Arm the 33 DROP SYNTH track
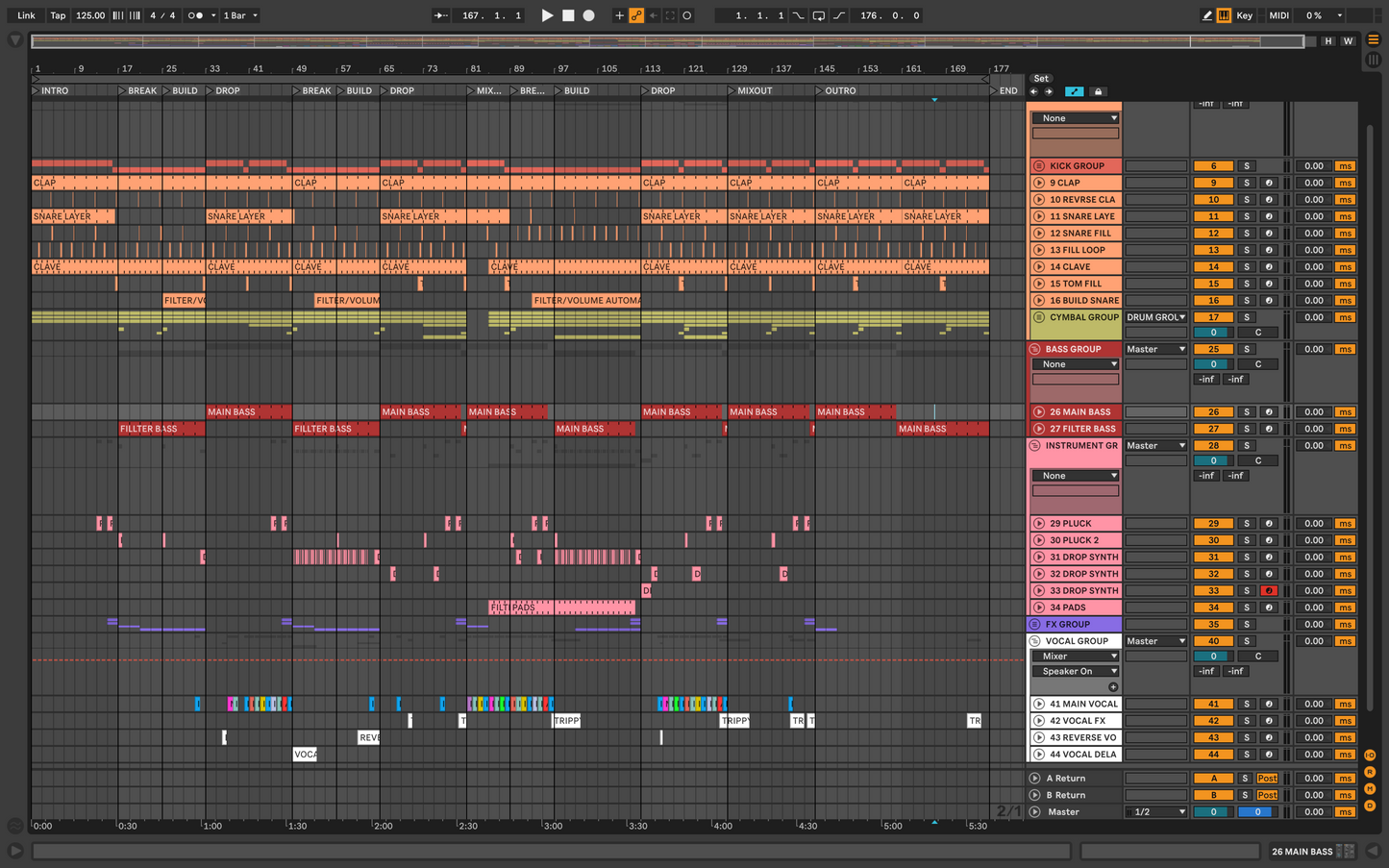 pyautogui.click(x=1269, y=591)
